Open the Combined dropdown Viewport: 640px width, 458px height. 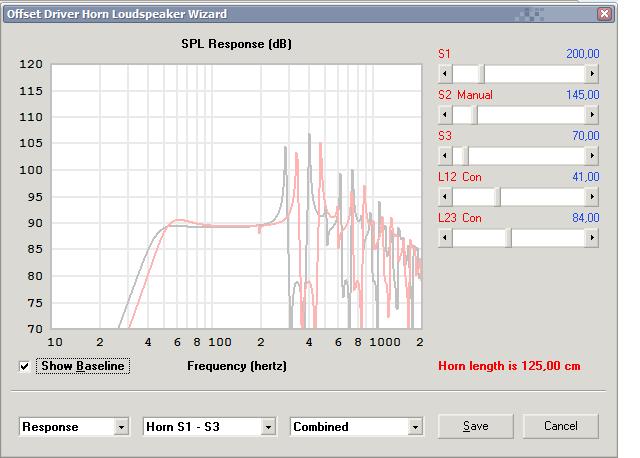357,427
